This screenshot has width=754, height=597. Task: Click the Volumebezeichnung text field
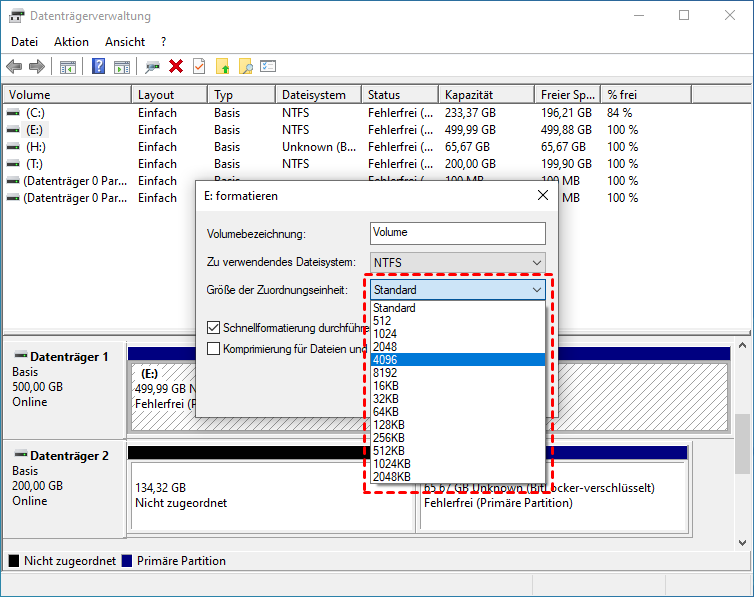click(458, 233)
